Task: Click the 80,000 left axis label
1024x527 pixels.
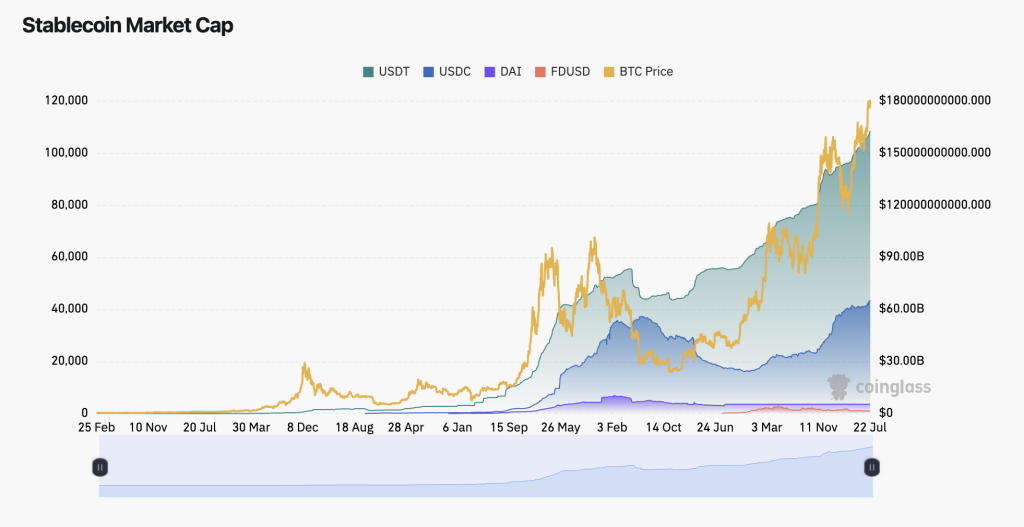Action: click(68, 204)
